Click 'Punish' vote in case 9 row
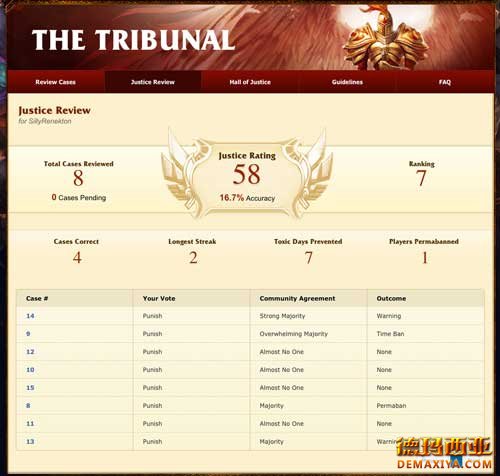The image size is (500, 476). pyautogui.click(x=152, y=334)
